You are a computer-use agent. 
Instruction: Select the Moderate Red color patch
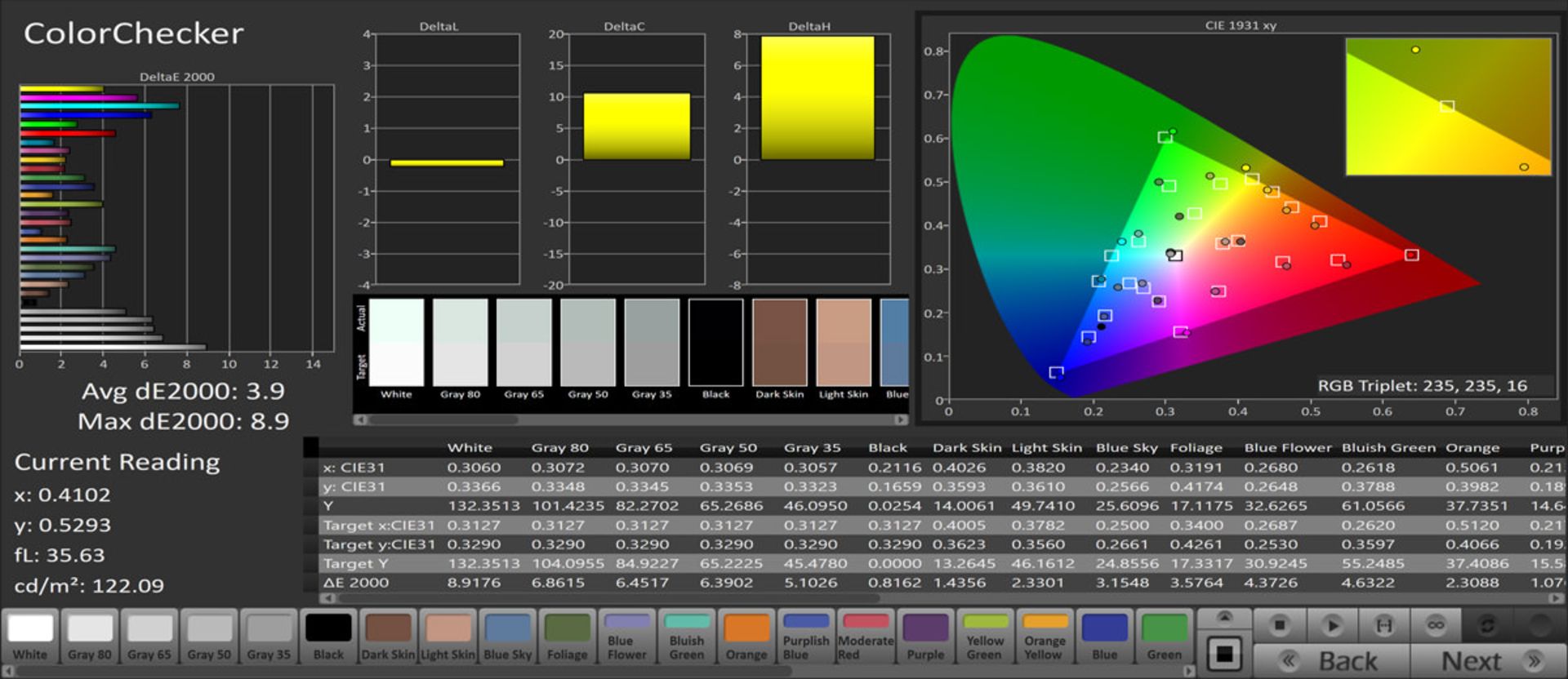click(x=866, y=637)
